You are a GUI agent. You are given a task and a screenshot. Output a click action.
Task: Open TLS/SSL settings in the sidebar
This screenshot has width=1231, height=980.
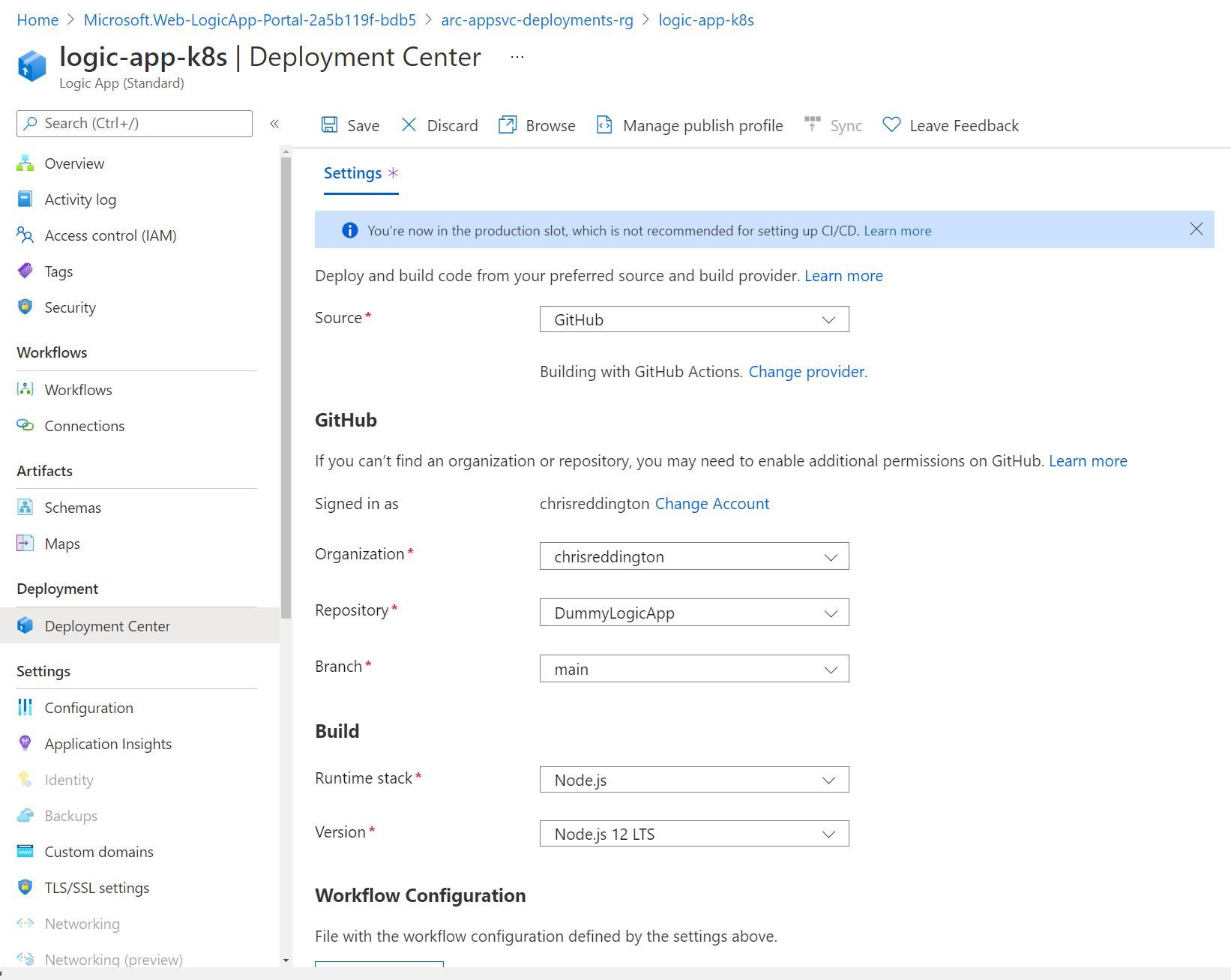[97, 888]
